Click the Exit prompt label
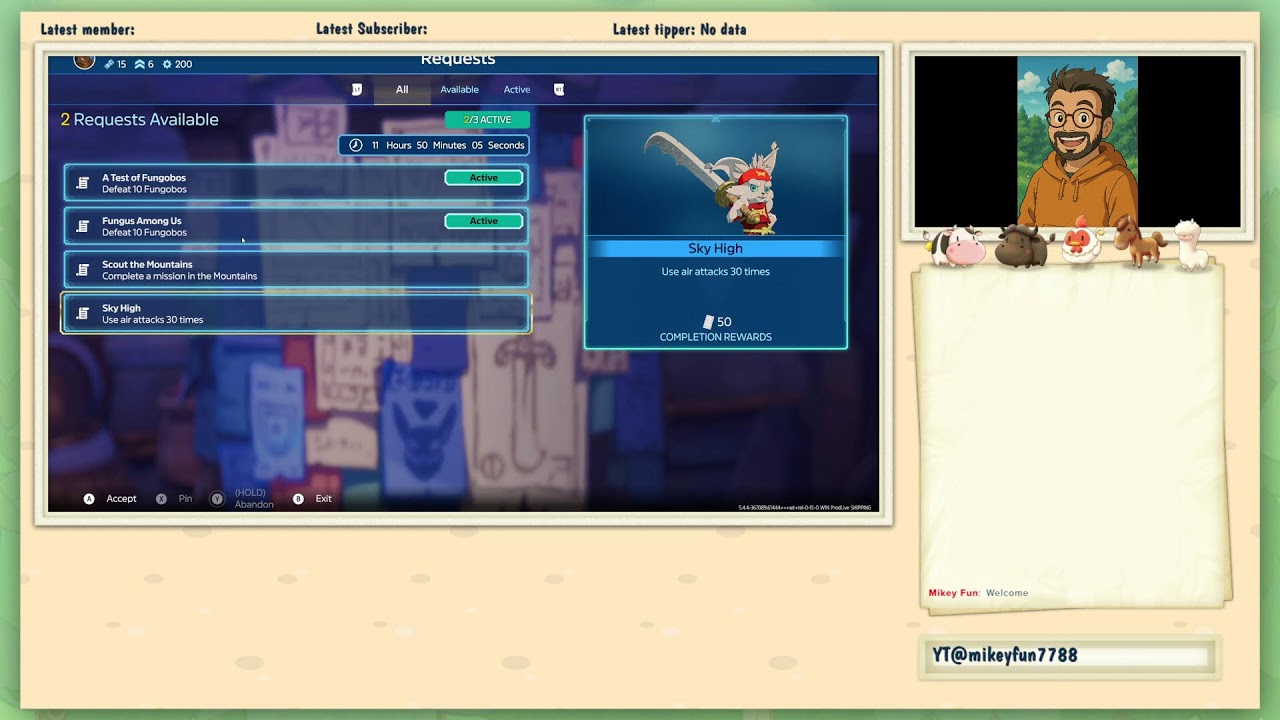Image resolution: width=1280 pixels, height=720 pixels. pos(323,499)
